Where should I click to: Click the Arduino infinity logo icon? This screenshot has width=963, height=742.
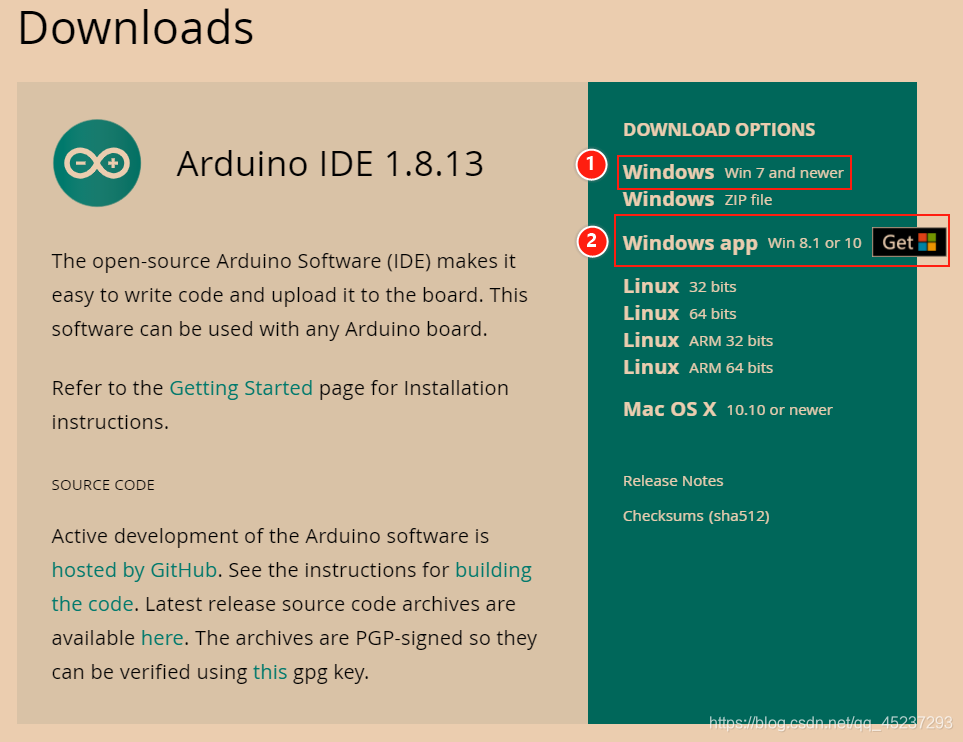(x=97, y=163)
